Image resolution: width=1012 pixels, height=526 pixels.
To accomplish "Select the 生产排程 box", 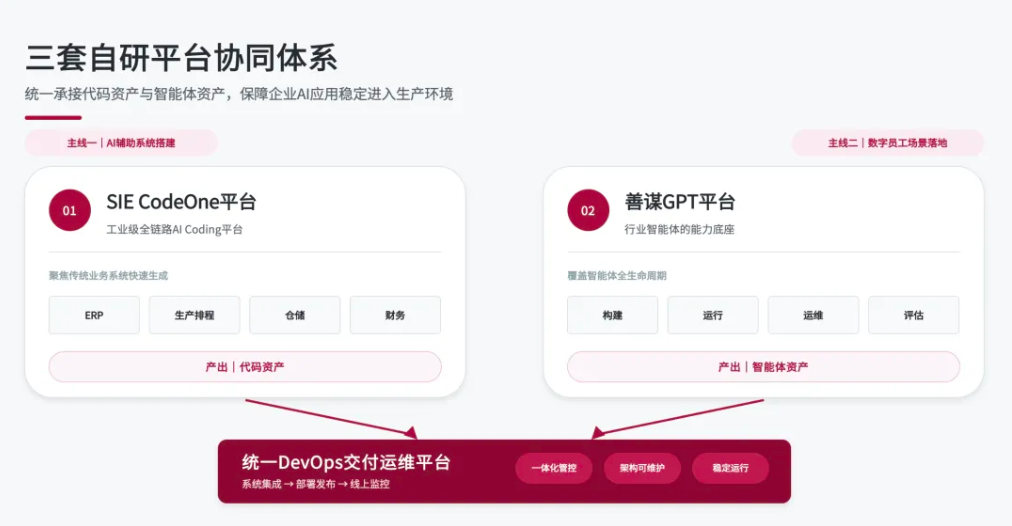I will point(194,315).
